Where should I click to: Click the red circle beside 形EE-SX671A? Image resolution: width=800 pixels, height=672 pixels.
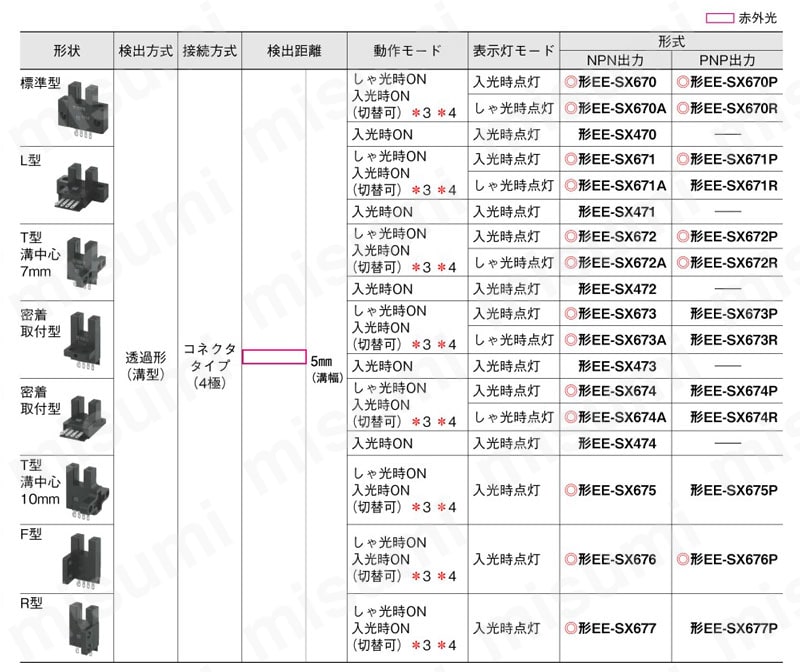[570, 185]
